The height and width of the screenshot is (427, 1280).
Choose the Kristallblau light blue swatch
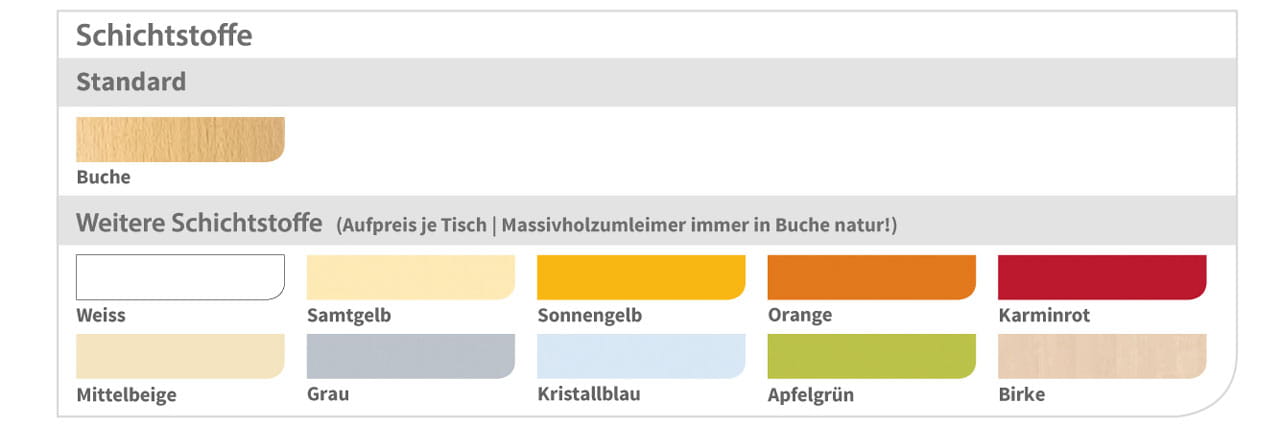pos(641,356)
